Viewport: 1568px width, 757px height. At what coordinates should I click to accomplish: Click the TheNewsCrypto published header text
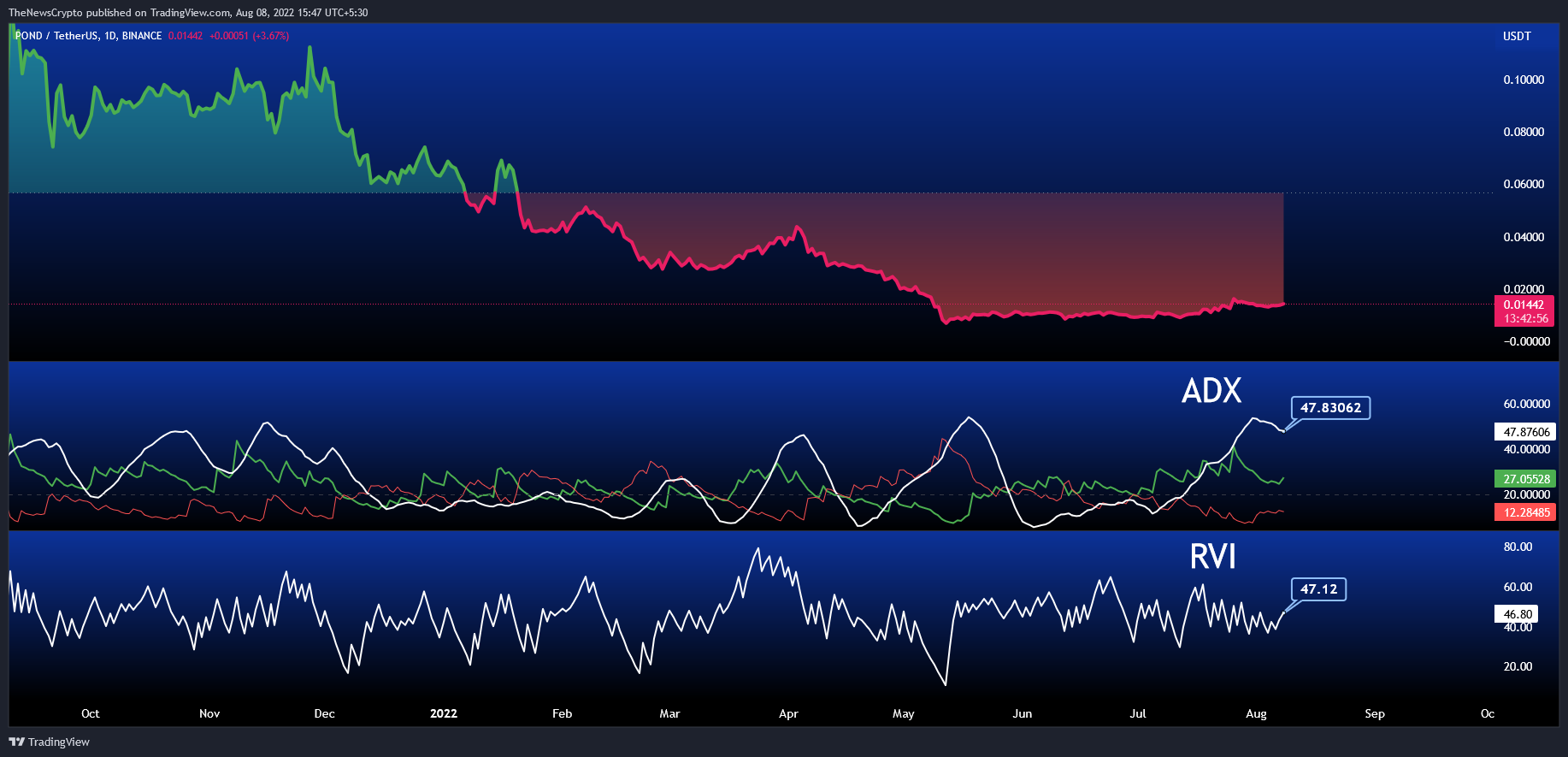pyautogui.click(x=188, y=13)
